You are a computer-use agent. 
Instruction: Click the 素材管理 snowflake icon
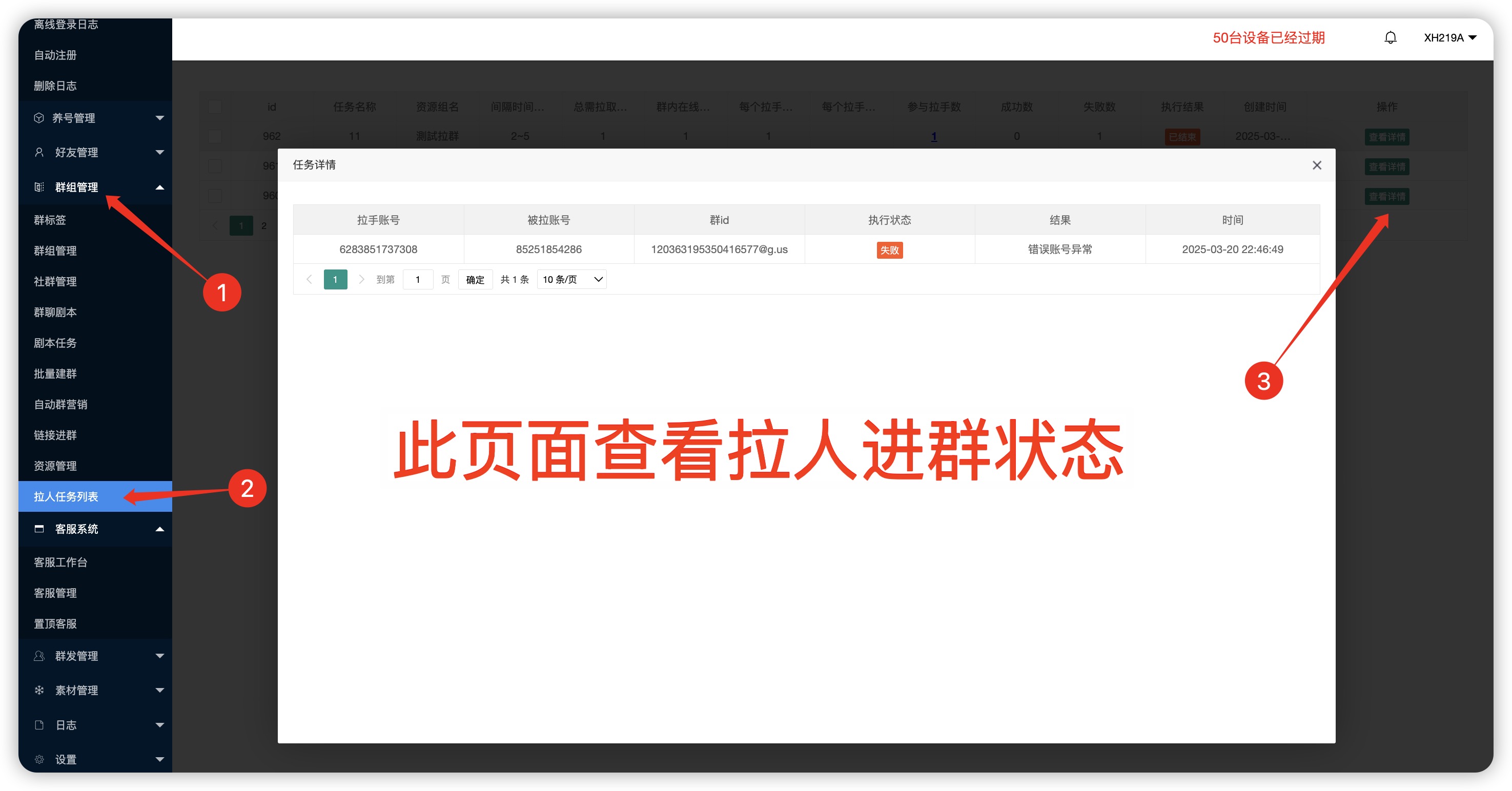[39, 690]
